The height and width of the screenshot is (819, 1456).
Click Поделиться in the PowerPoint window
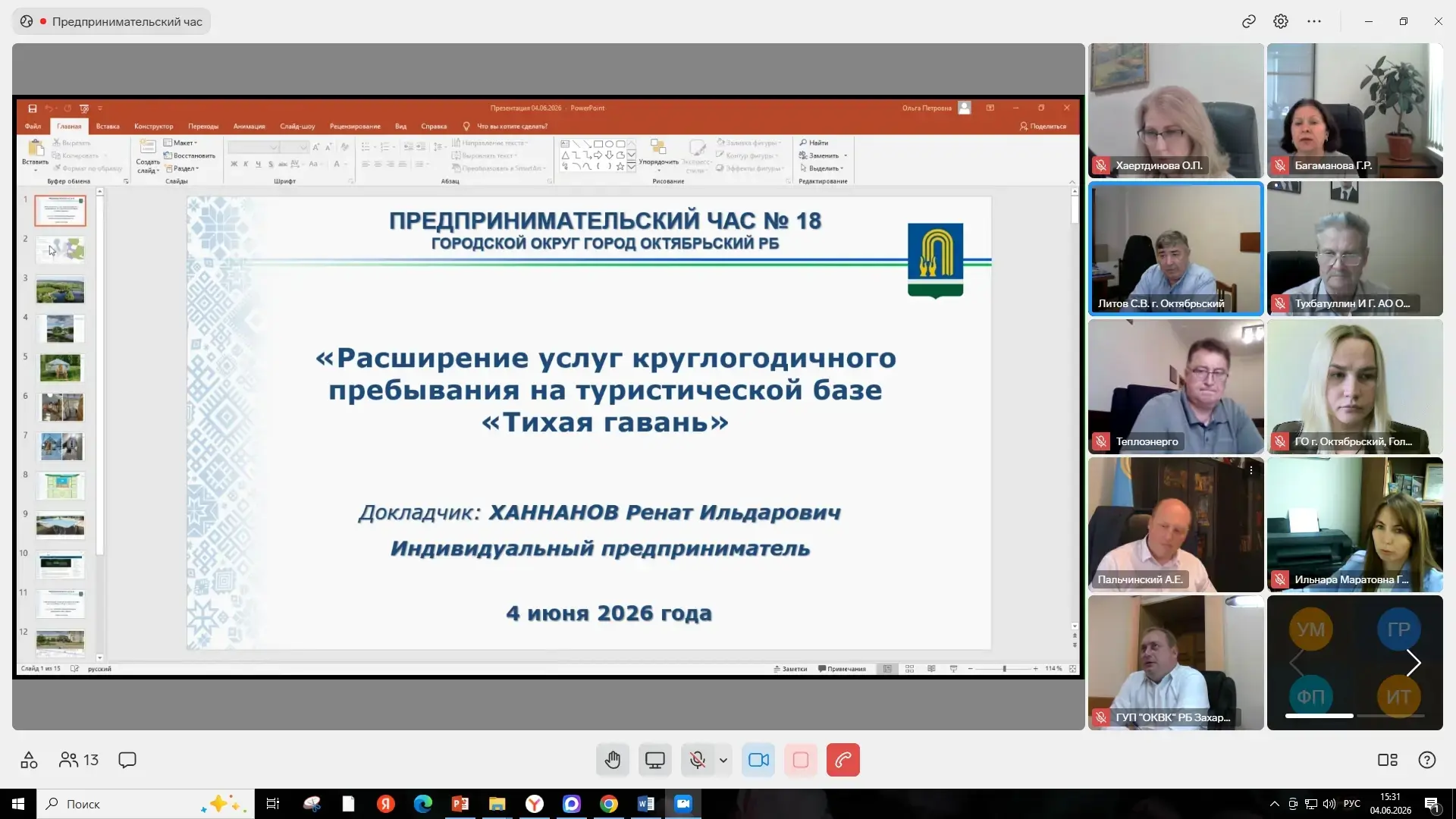(x=1043, y=127)
